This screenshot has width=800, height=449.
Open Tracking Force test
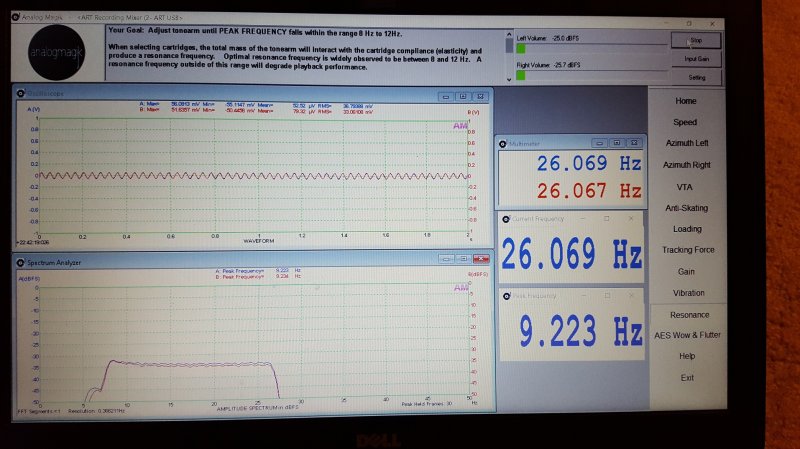[x=688, y=250]
